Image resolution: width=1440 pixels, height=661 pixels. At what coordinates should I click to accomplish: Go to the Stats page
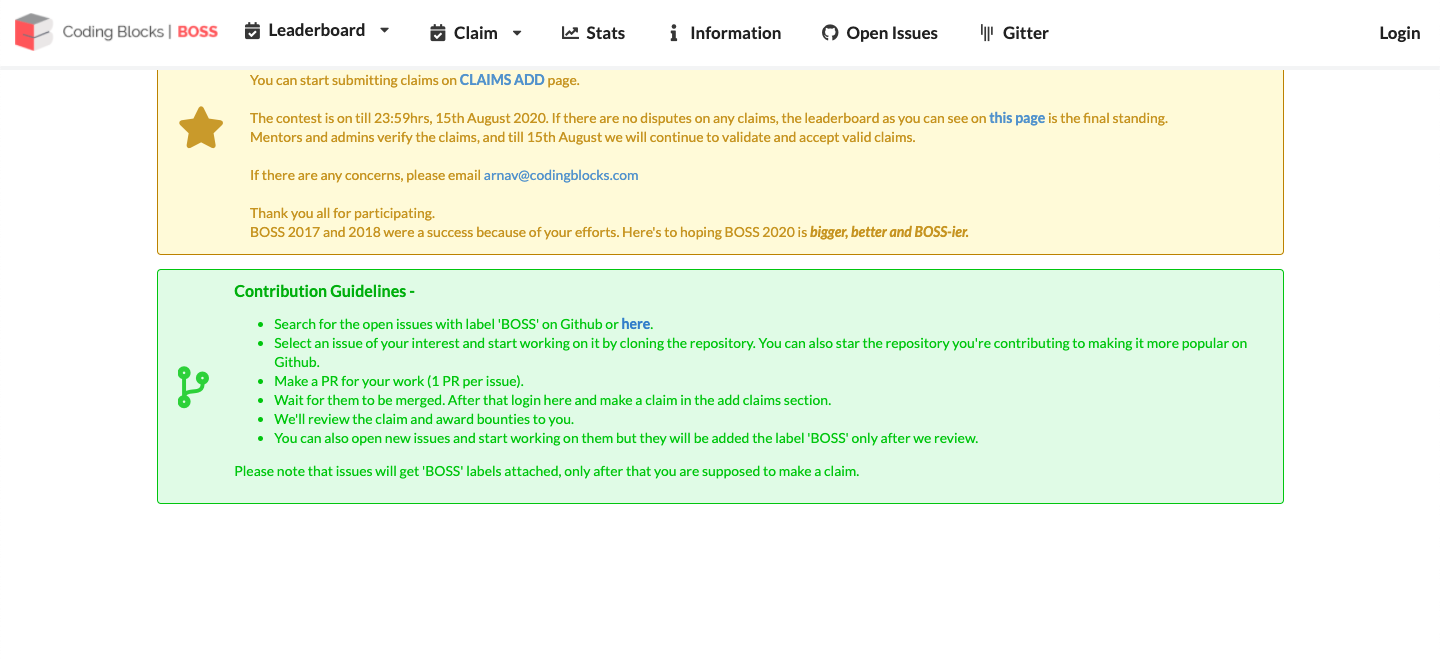(594, 33)
